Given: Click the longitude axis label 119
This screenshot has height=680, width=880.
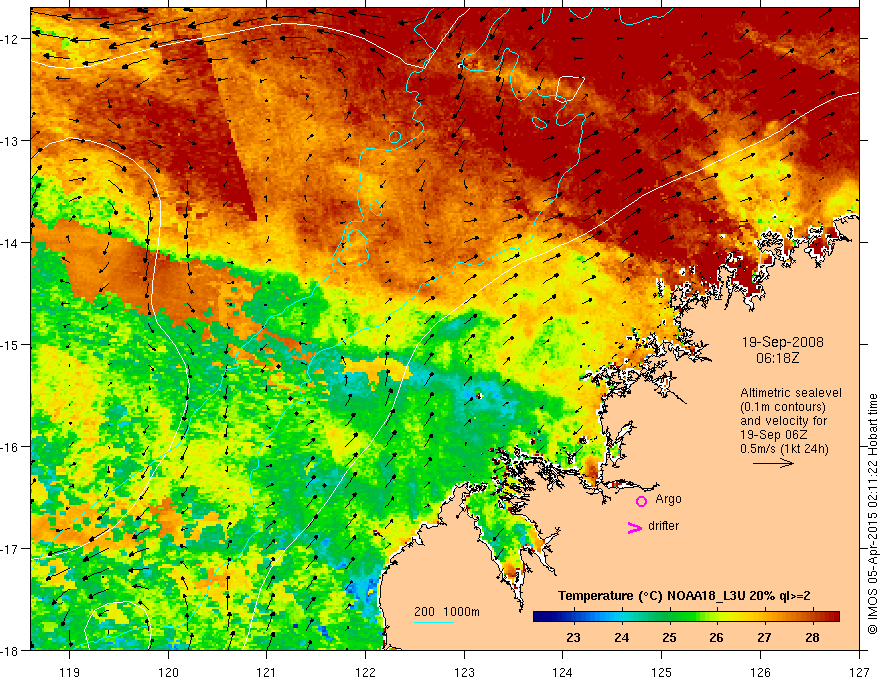Looking at the screenshot, I should 70,672.
